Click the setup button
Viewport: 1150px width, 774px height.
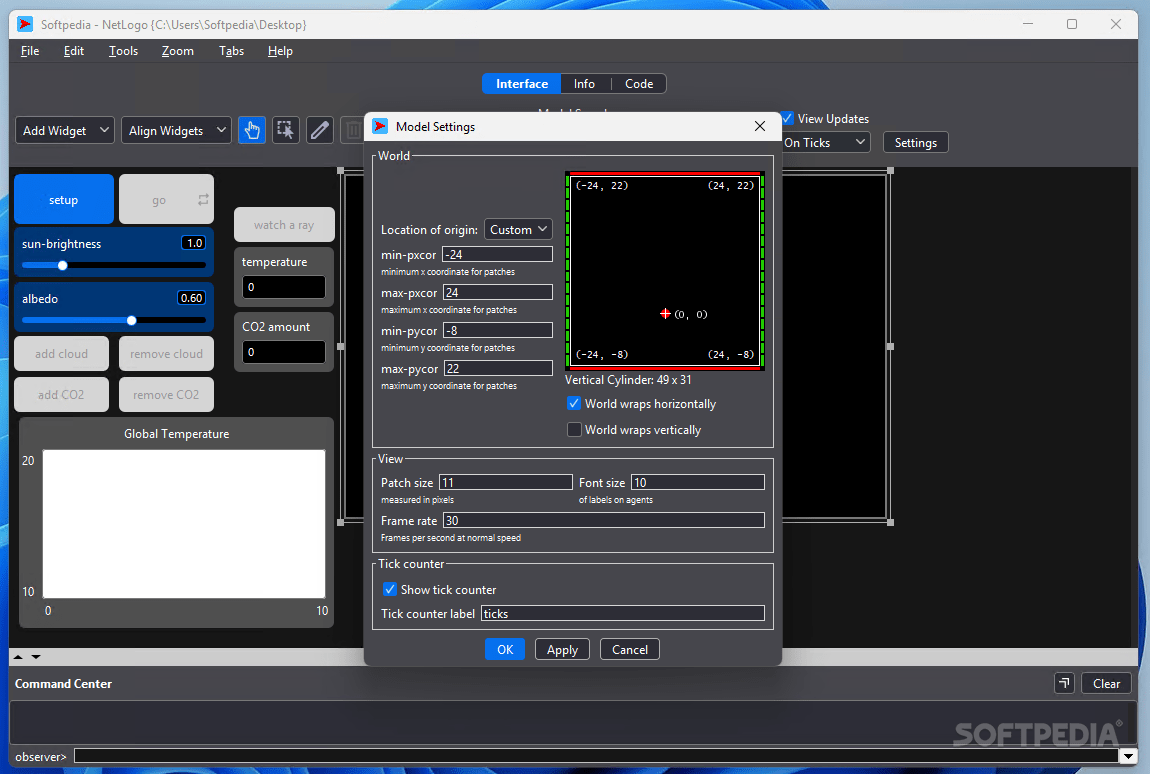click(64, 200)
